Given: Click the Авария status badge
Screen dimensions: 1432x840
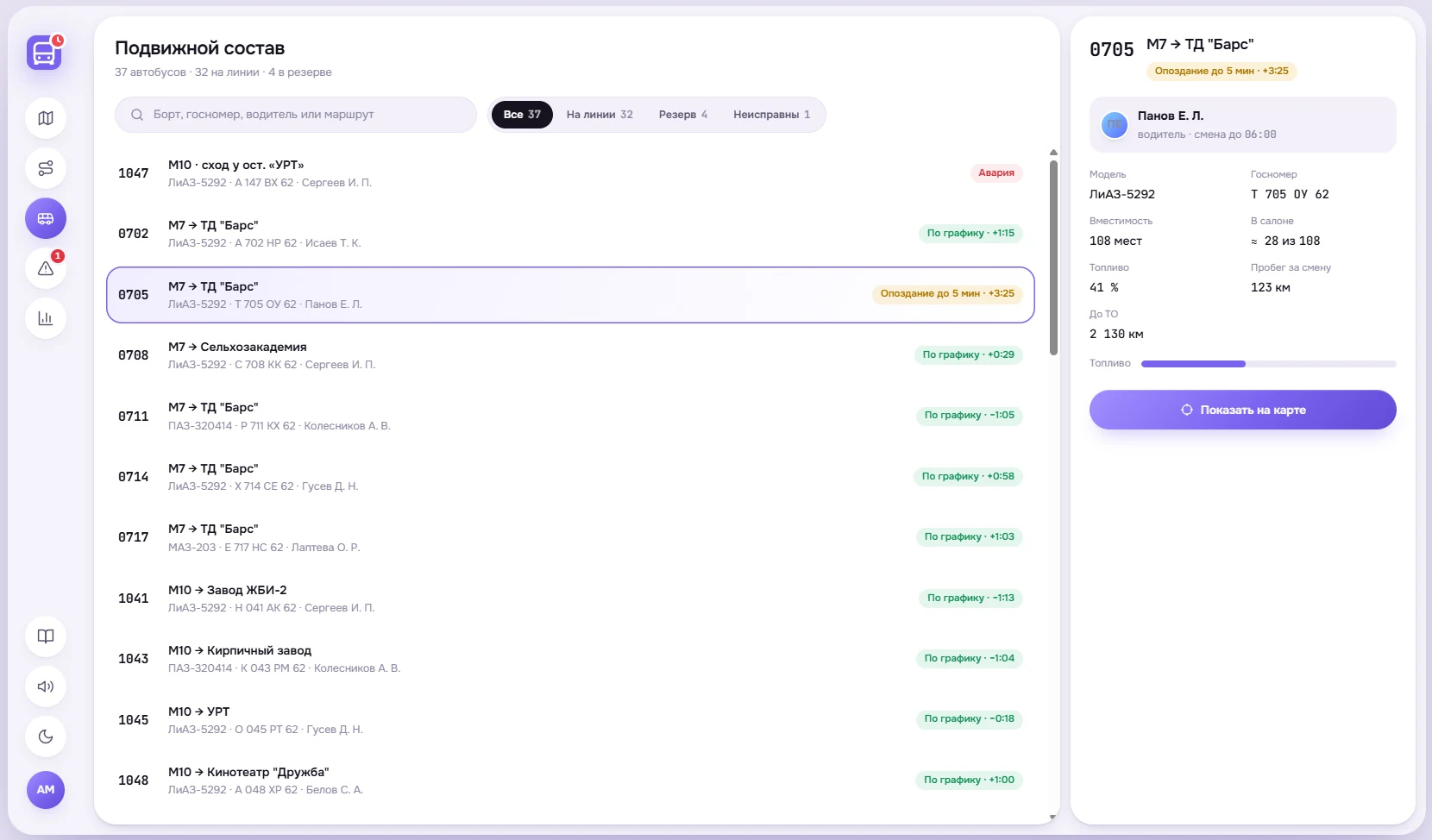Looking at the screenshot, I should pos(996,172).
